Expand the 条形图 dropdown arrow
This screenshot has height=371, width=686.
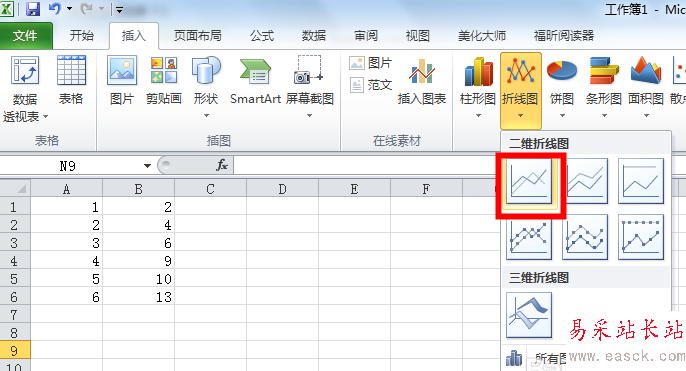point(604,116)
